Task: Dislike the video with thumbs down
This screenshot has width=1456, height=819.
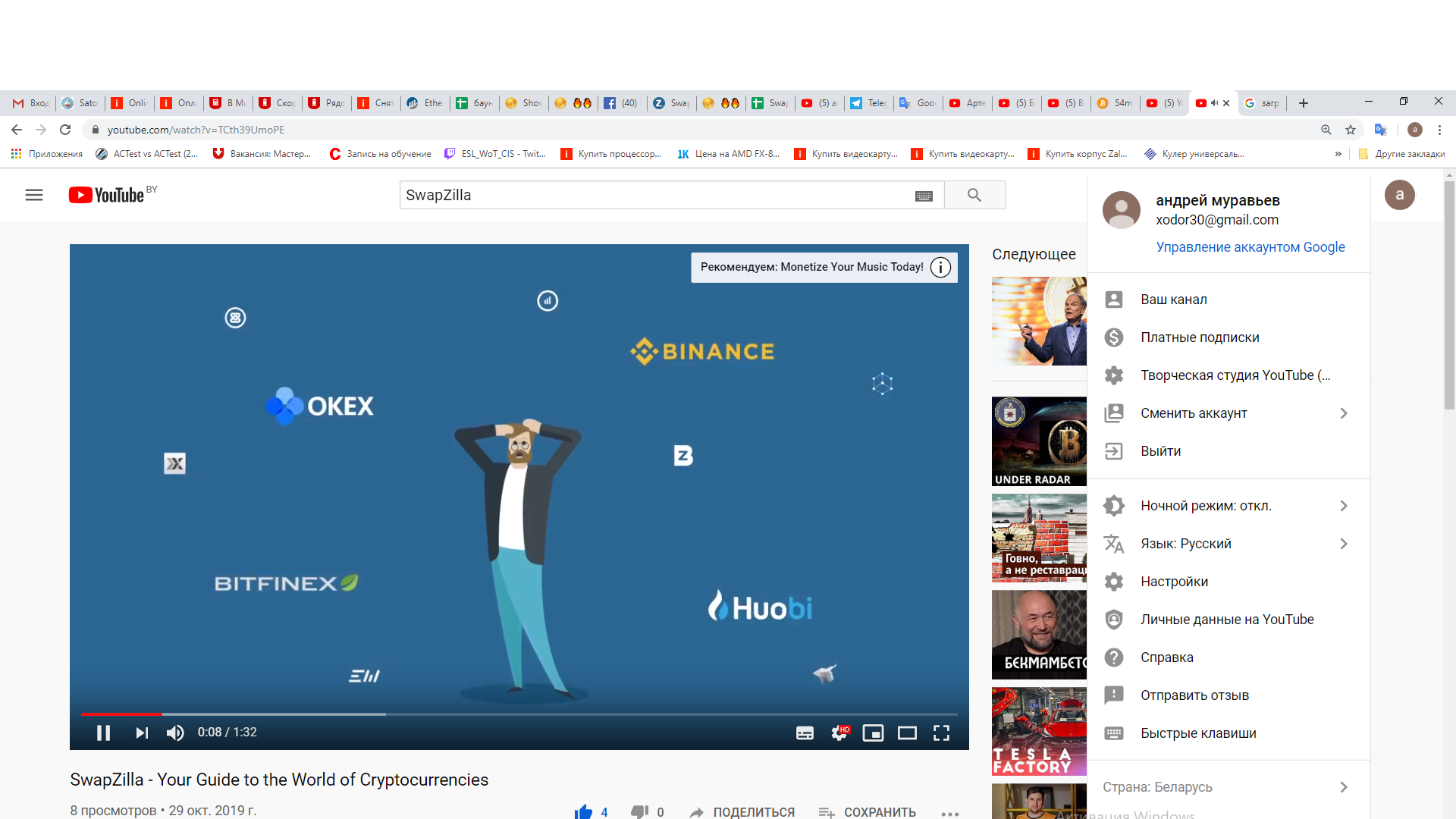Action: coord(640,811)
